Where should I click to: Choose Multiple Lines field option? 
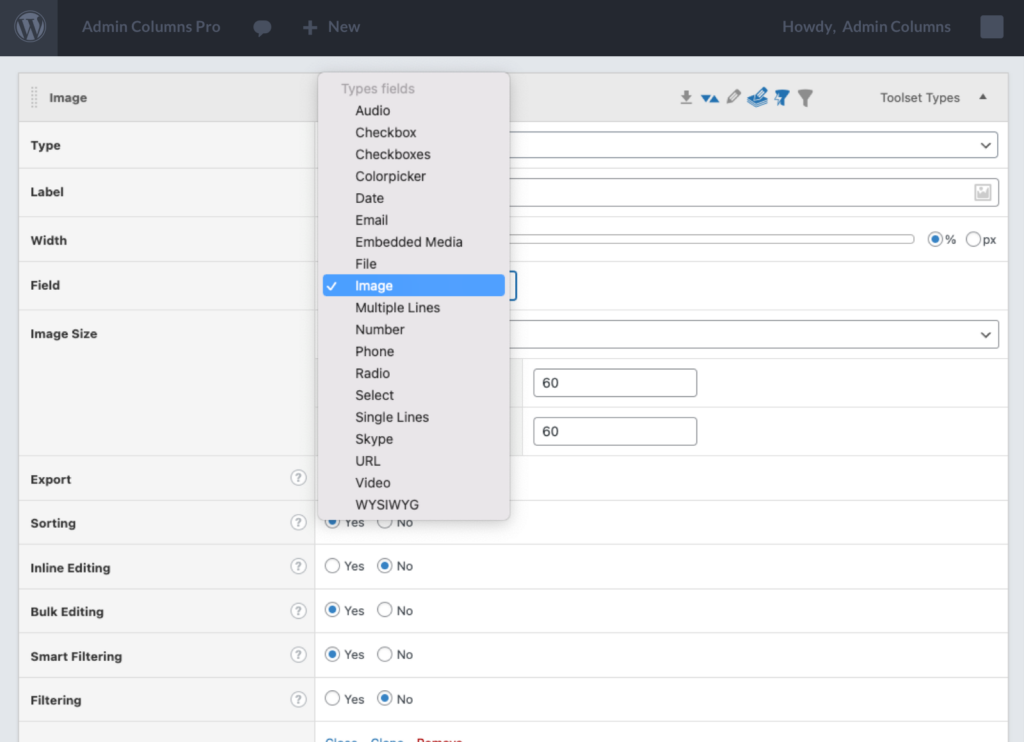pos(413,308)
